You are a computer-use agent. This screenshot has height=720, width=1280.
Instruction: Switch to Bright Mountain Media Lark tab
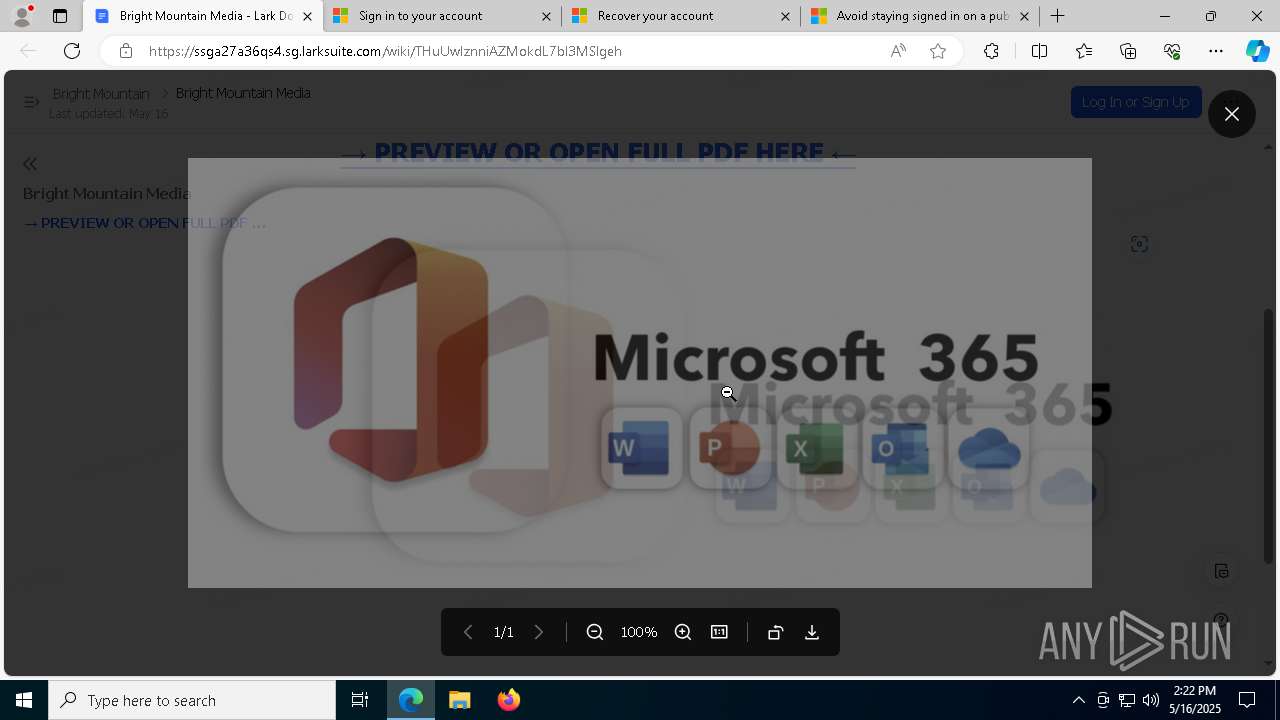click(x=192, y=16)
